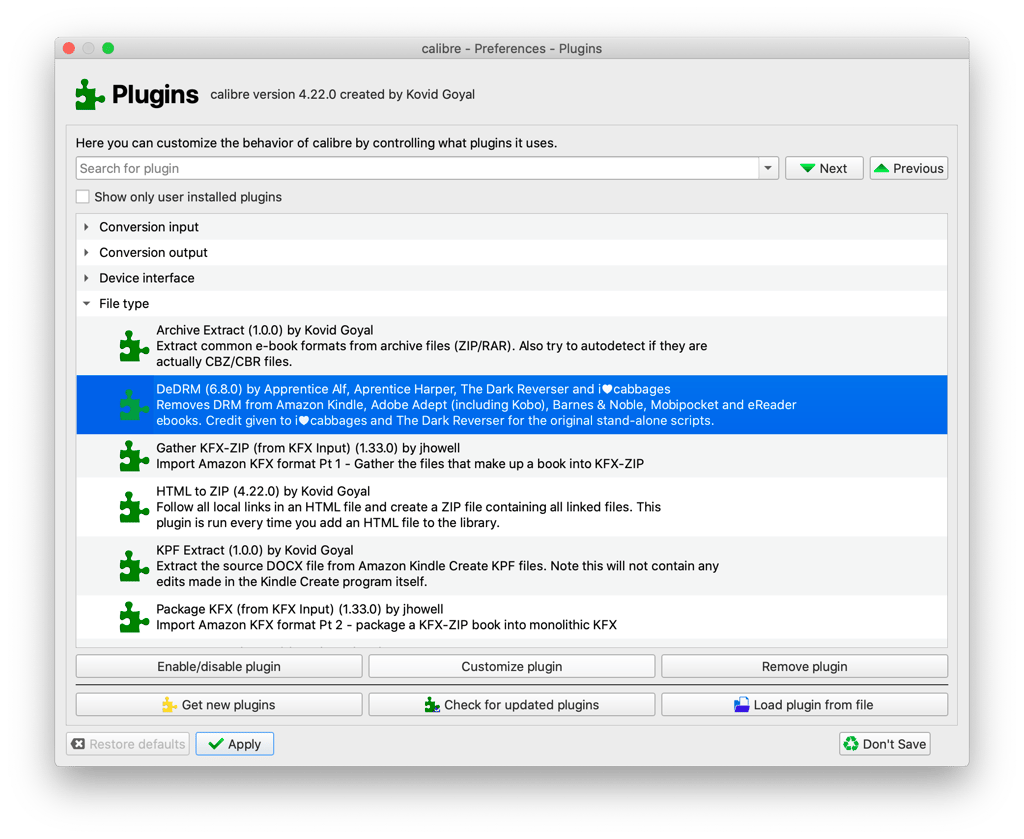Click the green Next arrow button
The image size is (1024, 839).
(822, 169)
